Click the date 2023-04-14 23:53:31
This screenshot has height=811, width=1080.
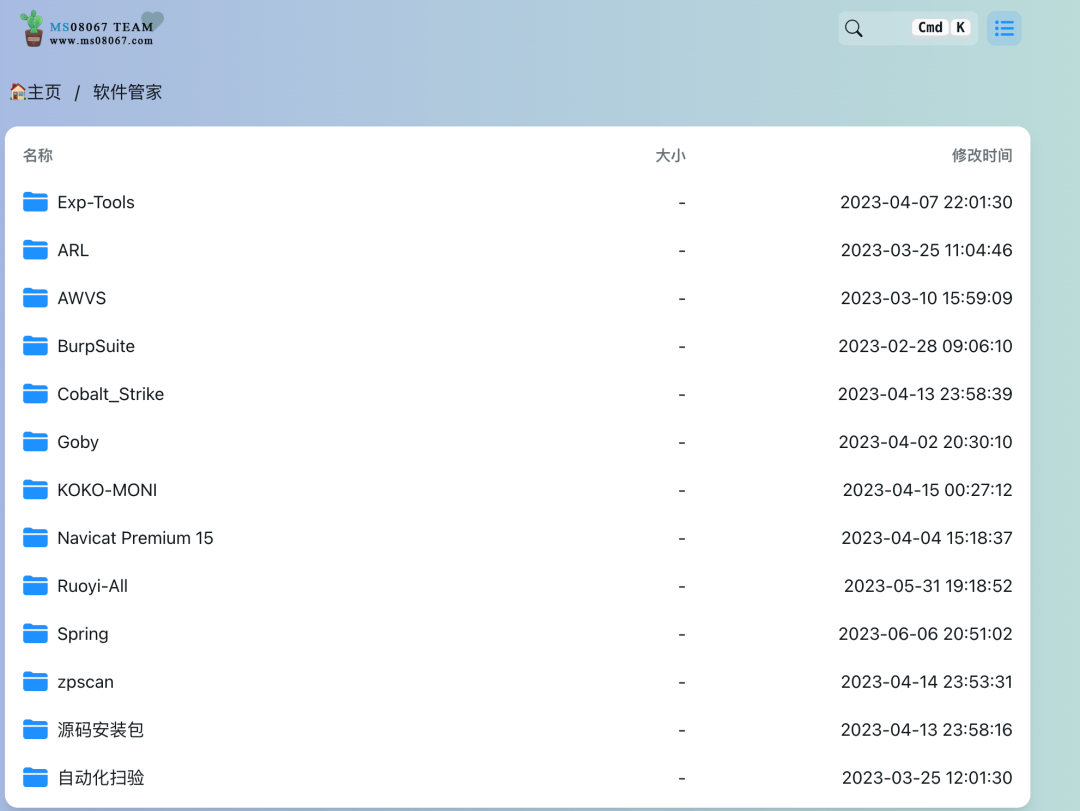point(926,681)
